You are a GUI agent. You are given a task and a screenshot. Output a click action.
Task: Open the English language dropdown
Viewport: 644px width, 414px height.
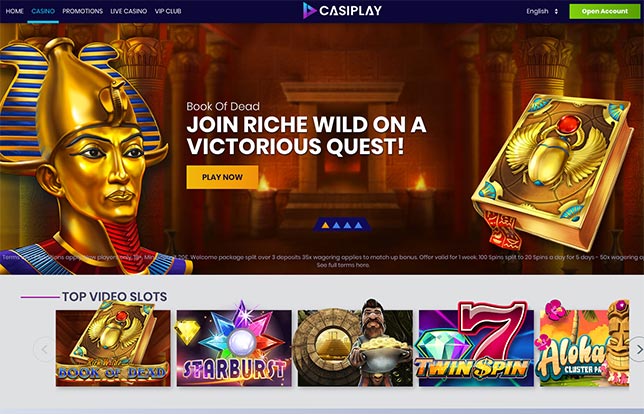coord(542,12)
